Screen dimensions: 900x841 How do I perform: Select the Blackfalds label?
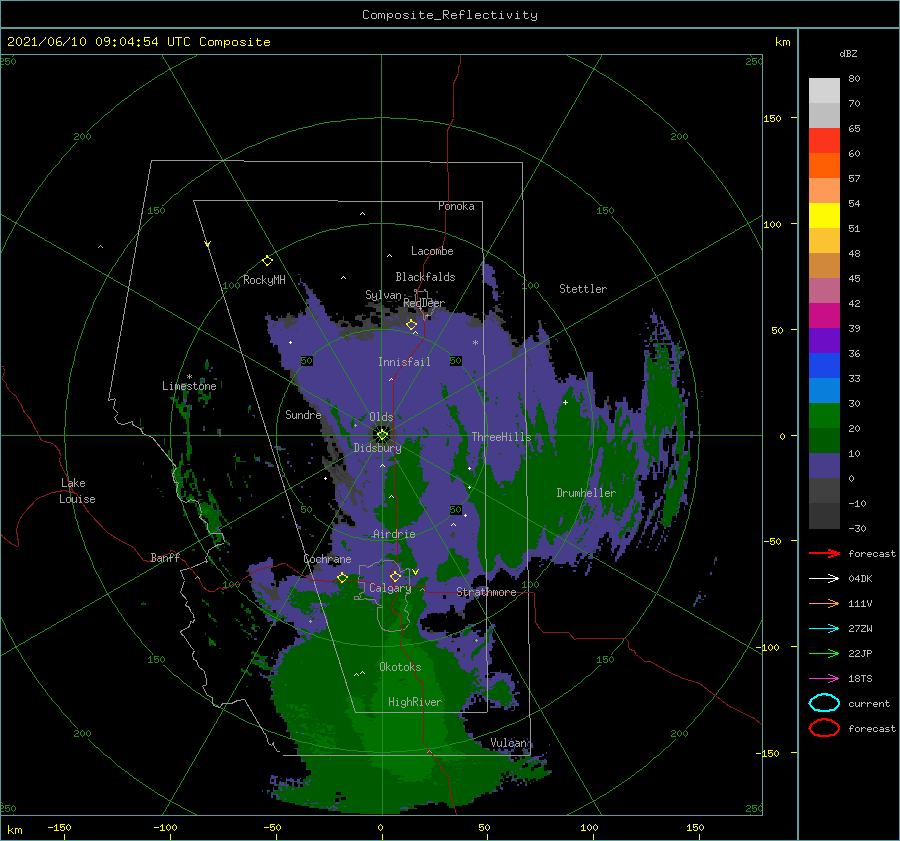[x=425, y=277]
